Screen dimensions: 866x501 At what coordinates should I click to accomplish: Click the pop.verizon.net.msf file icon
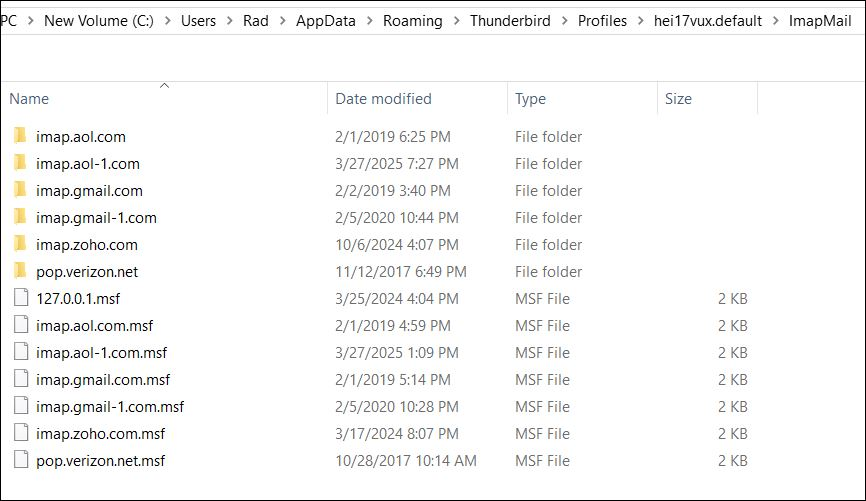(x=21, y=460)
